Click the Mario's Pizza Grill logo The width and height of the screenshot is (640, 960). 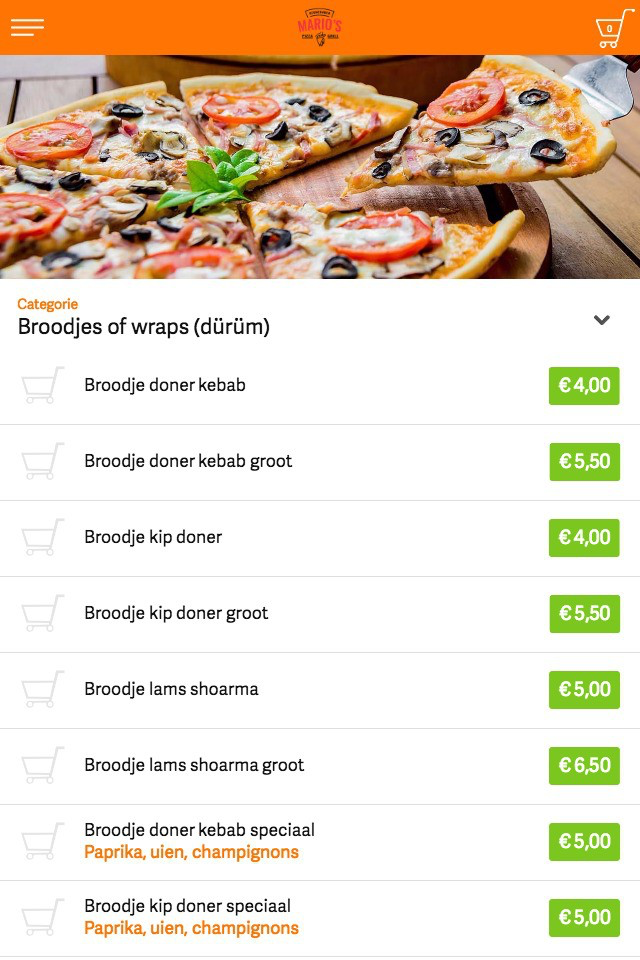(320, 27)
